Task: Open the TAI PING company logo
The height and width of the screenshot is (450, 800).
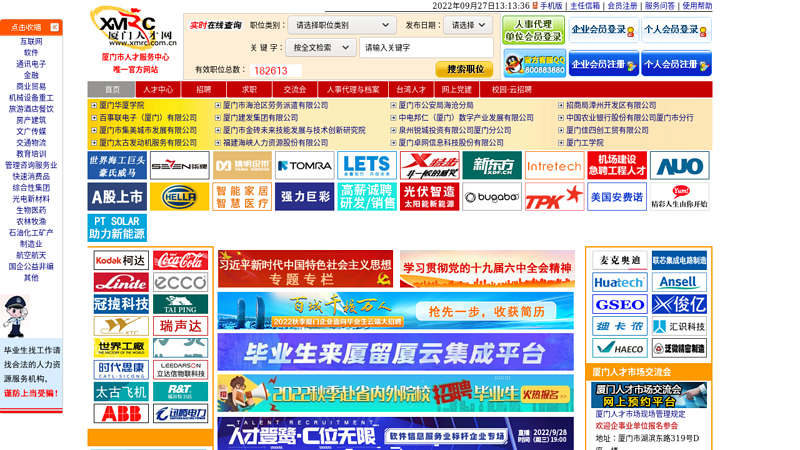Action: coord(180,305)
